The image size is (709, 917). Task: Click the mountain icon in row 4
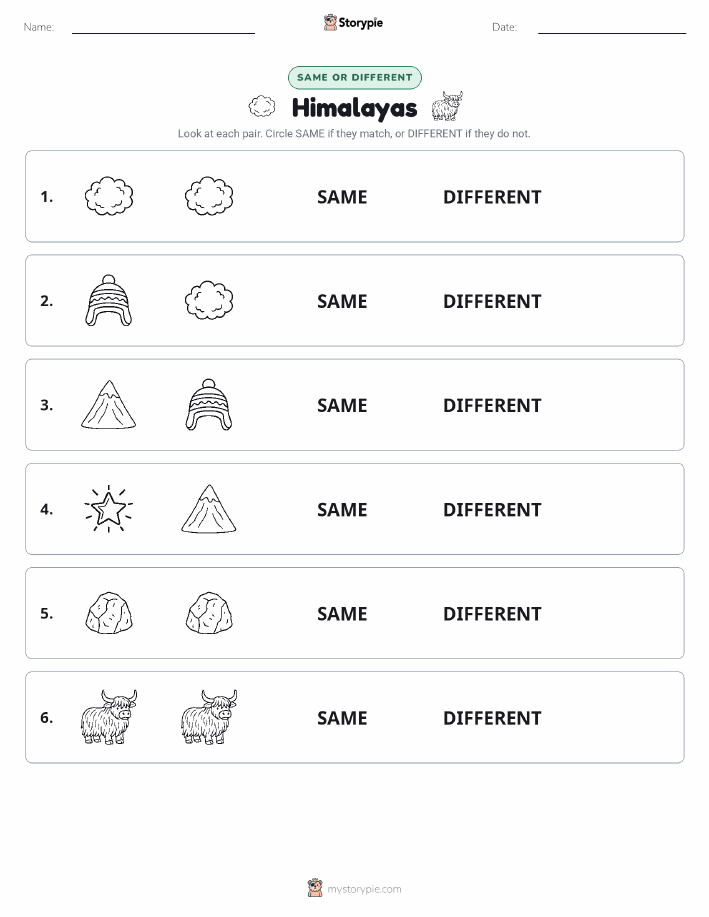click(209, 509)
